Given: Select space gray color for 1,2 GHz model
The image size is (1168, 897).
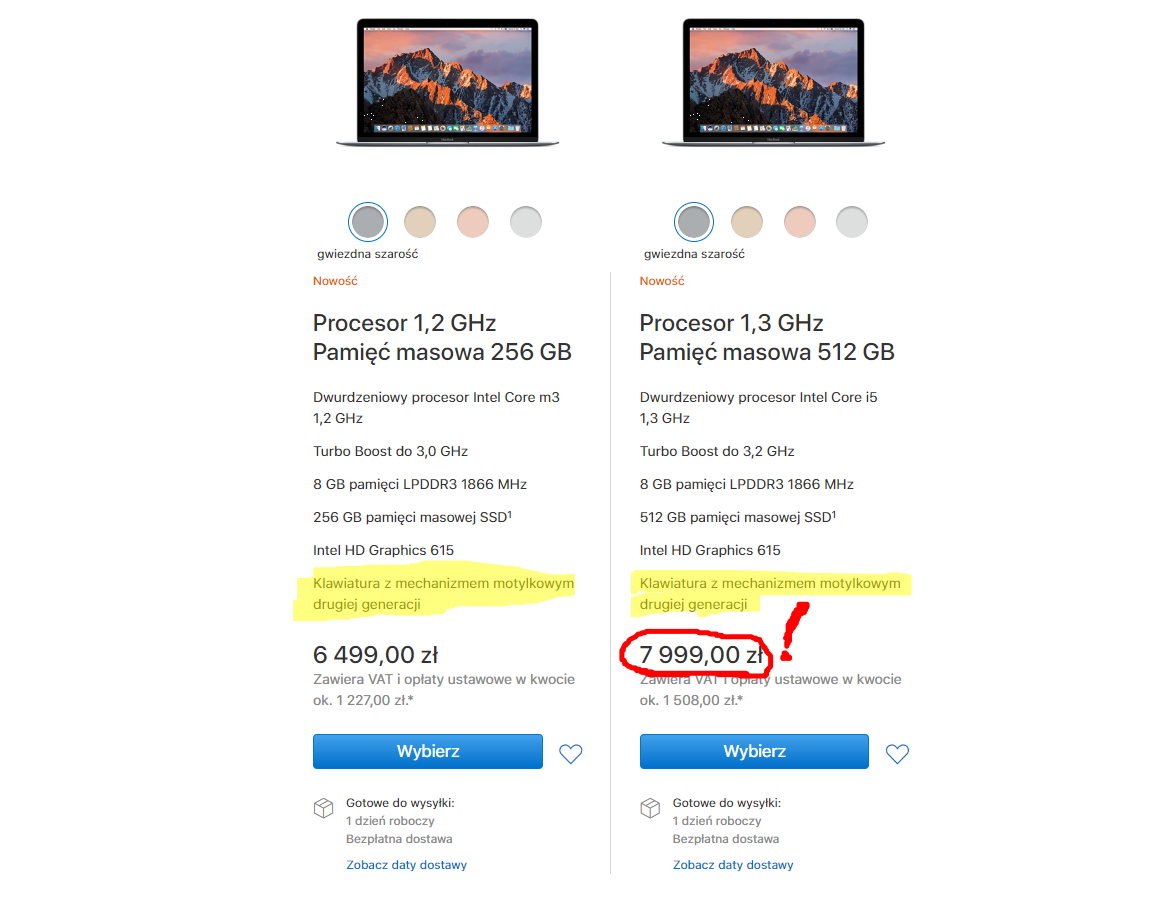Looking at the screenshot, I should pyautogui.click(x=368, y=222).
